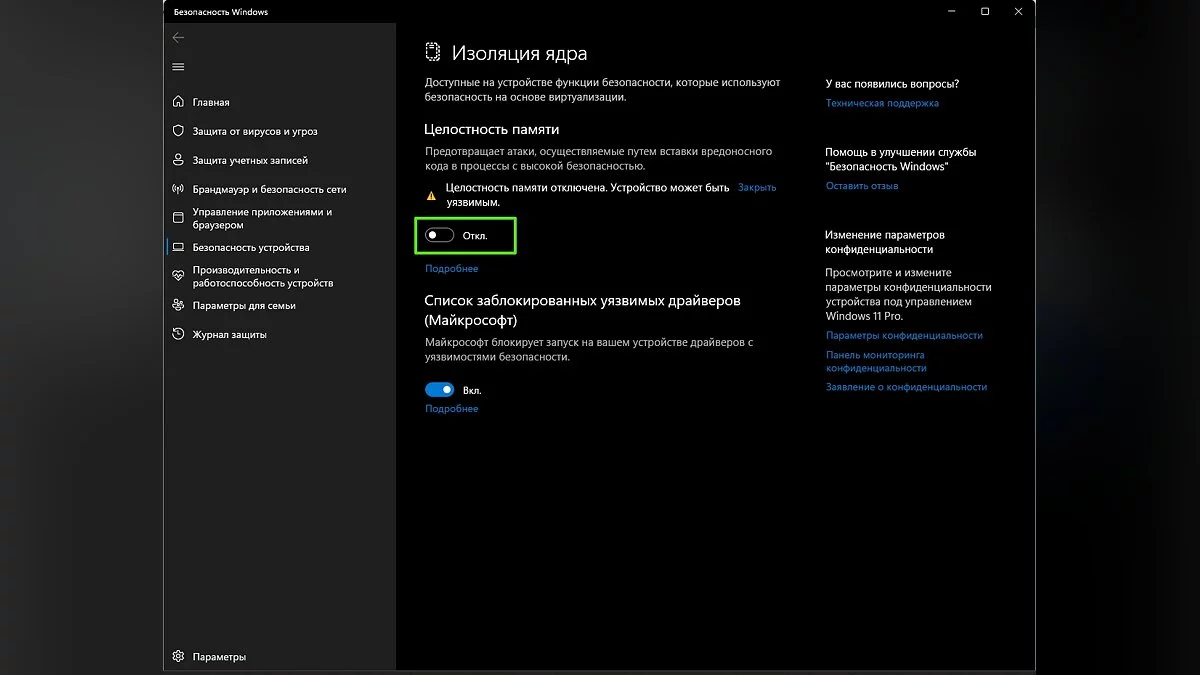Click the family options icon
Screen dimensions: 1200x675
coord(179,305)
